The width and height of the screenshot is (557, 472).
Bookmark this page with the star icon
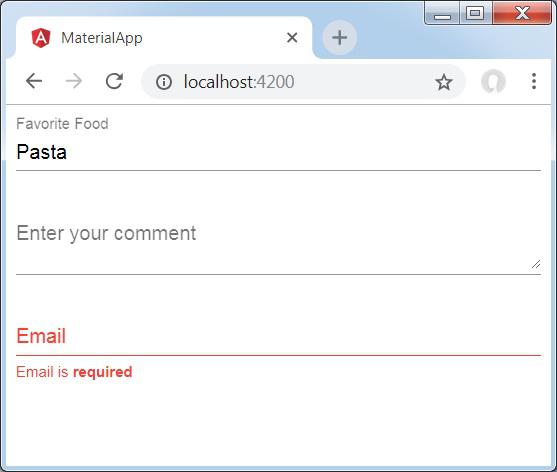(444, 82)
